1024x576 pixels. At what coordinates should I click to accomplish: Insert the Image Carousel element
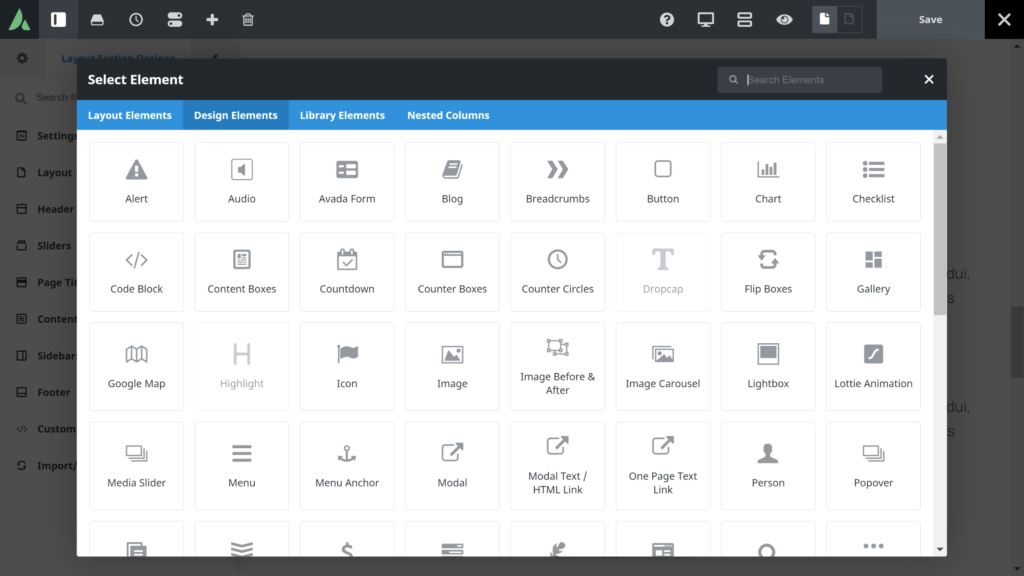pyautogui.click(x=663, y=366)
